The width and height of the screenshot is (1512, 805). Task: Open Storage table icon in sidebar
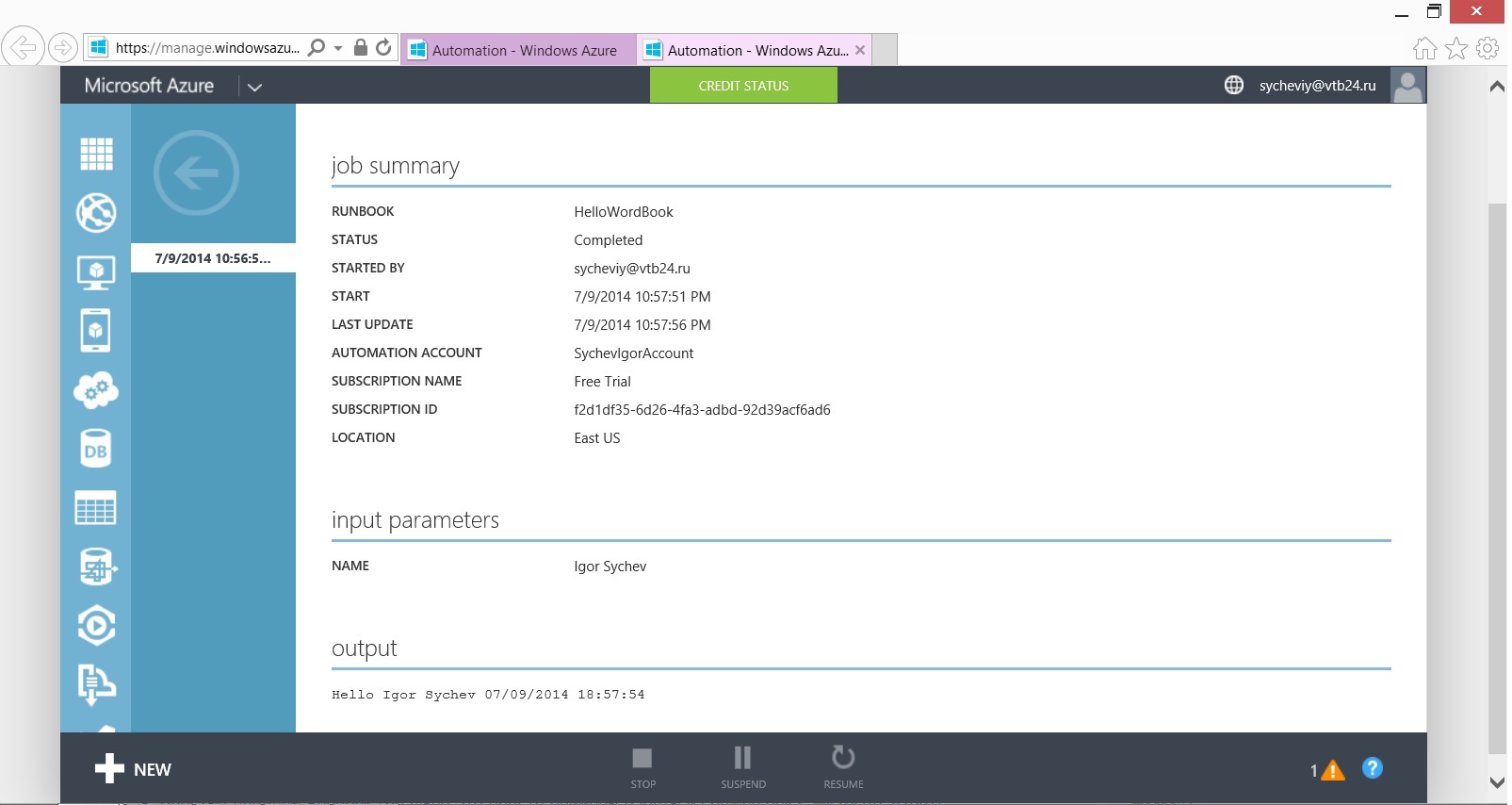click(x=96, y=508)
